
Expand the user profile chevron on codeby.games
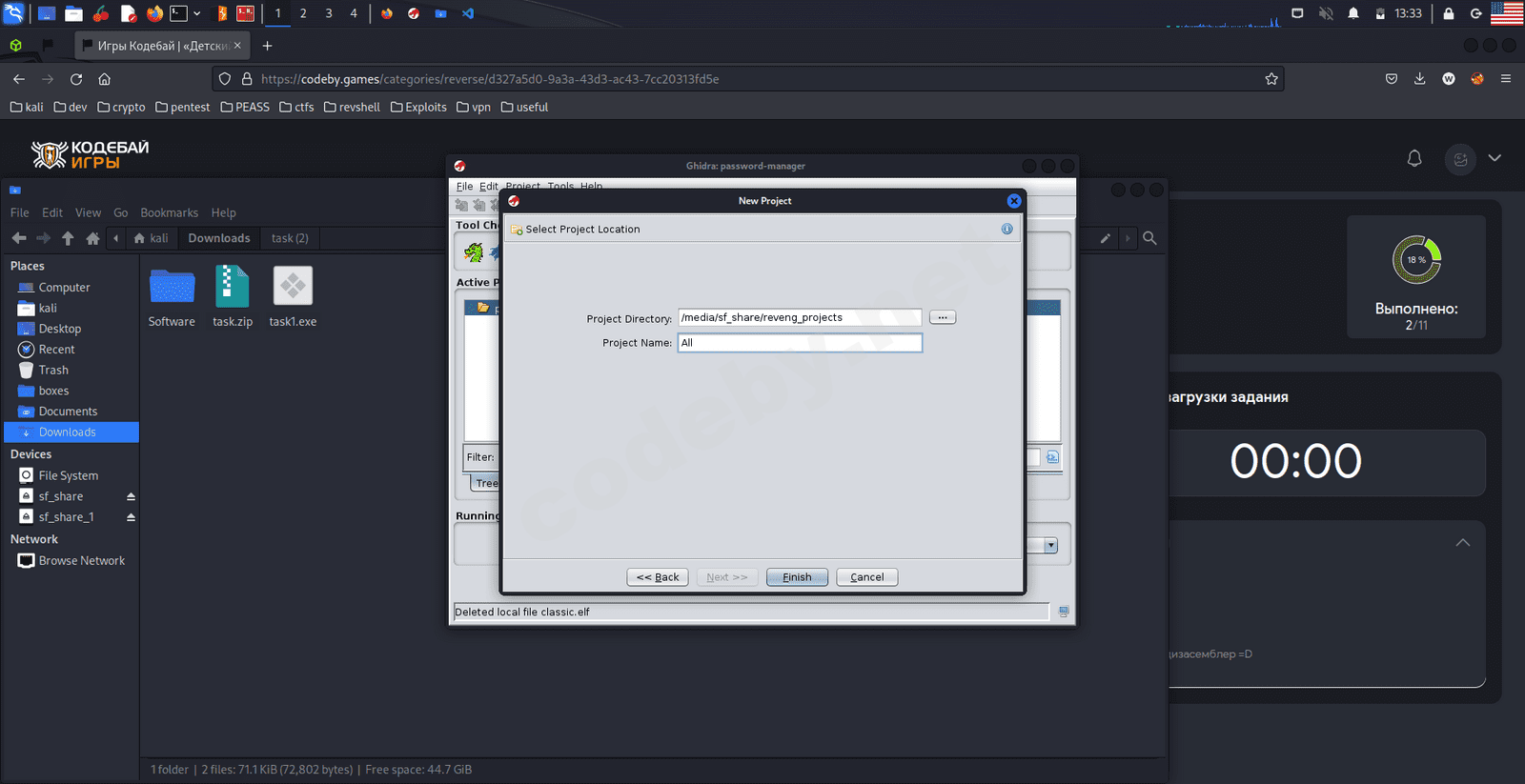point(1494,158)
